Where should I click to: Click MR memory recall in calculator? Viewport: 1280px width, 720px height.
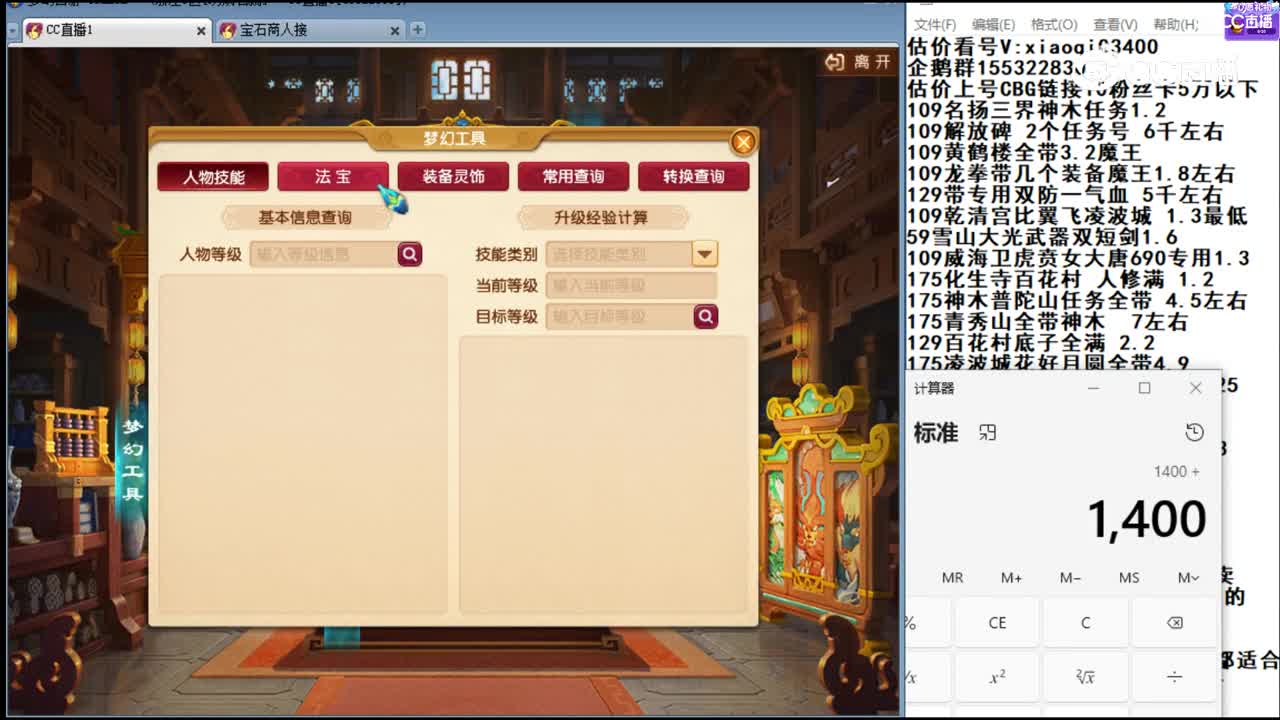click(952, 577)
